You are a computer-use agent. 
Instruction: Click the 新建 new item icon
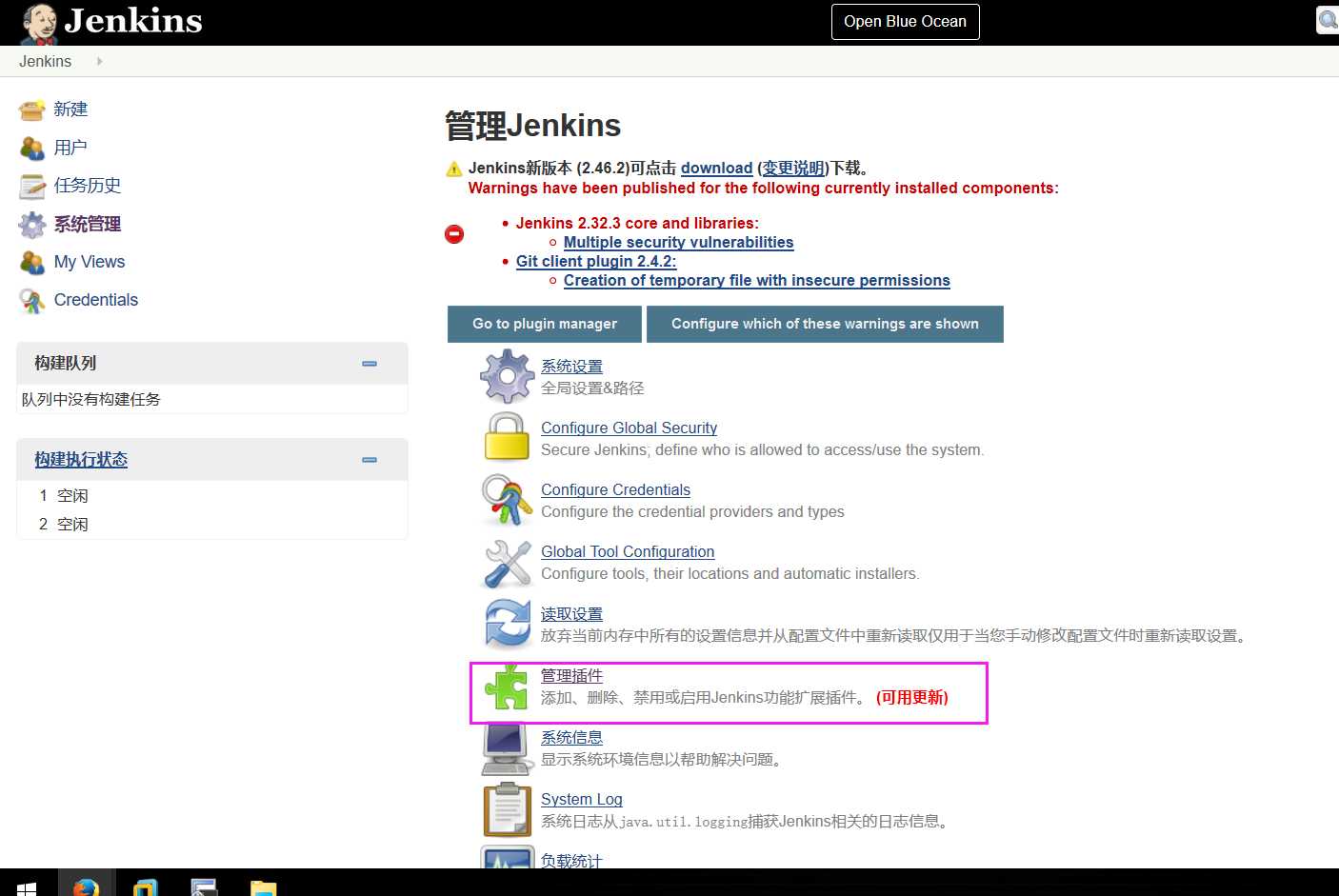click(x=32, y=110)
